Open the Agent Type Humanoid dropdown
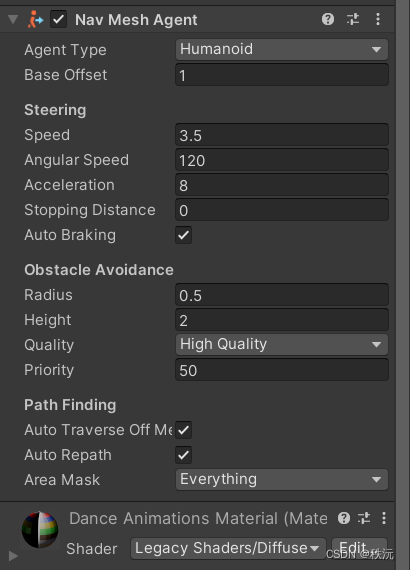This screenshot has width=410, height=570. [282, 49]
